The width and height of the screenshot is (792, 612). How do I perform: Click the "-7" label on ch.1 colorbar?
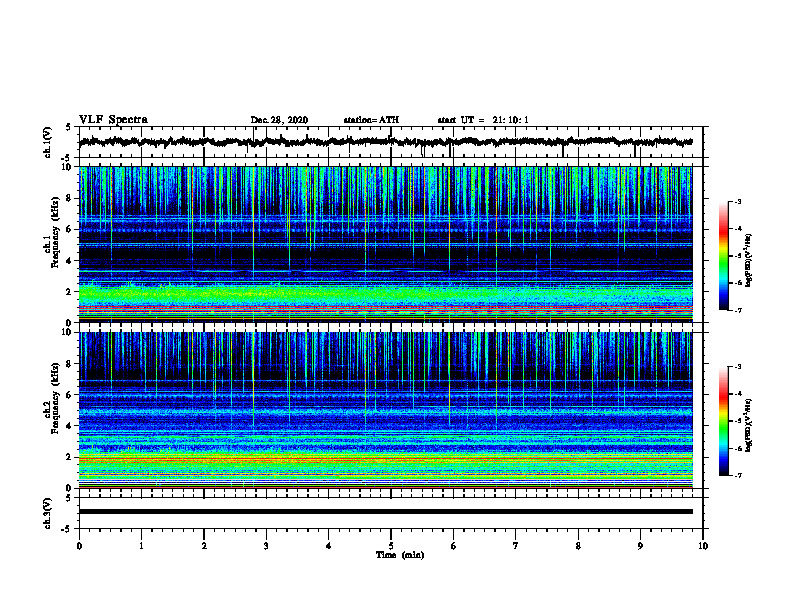click(738, 310)
